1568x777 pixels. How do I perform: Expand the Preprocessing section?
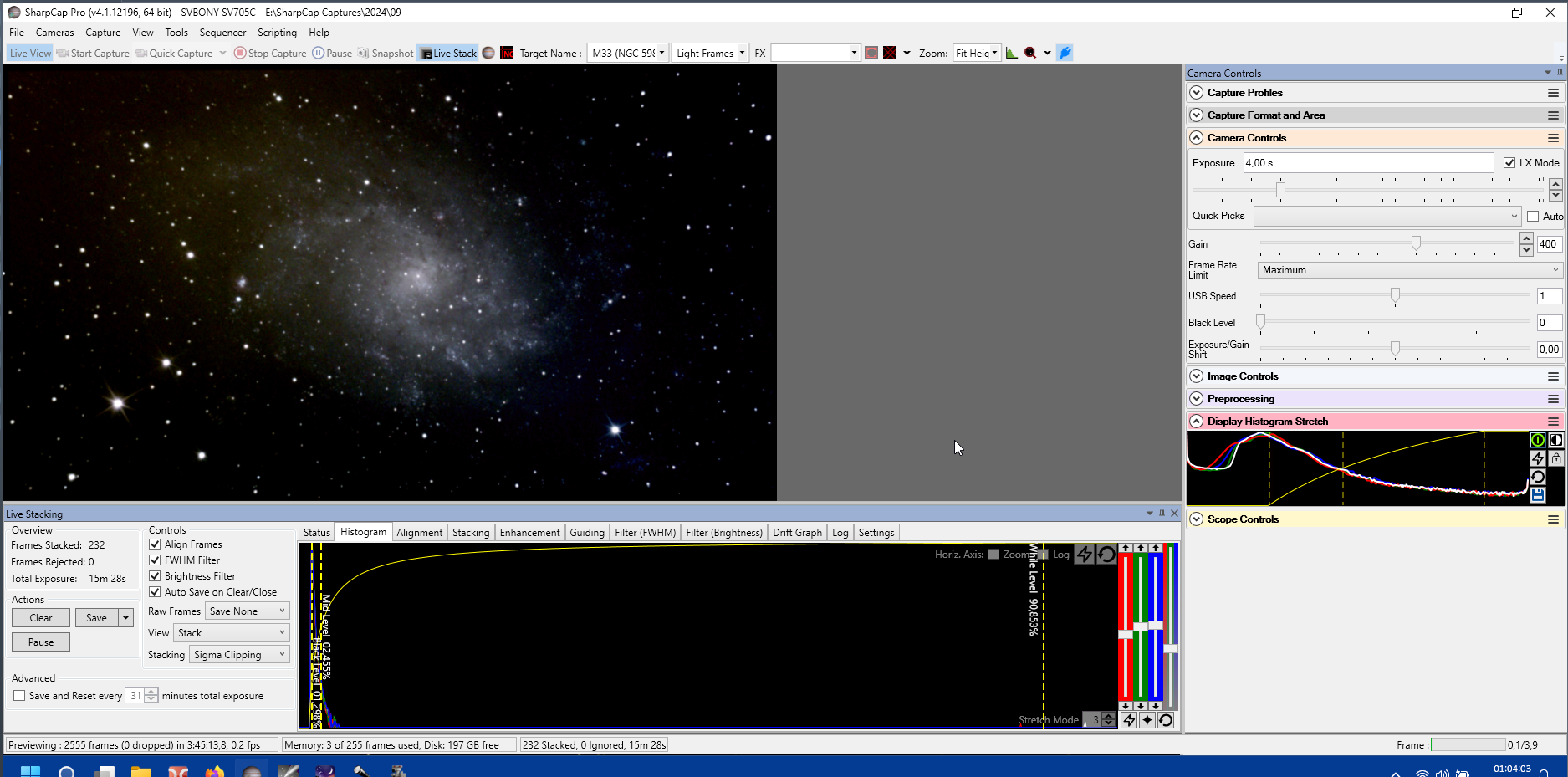(x=1197, y=399)
